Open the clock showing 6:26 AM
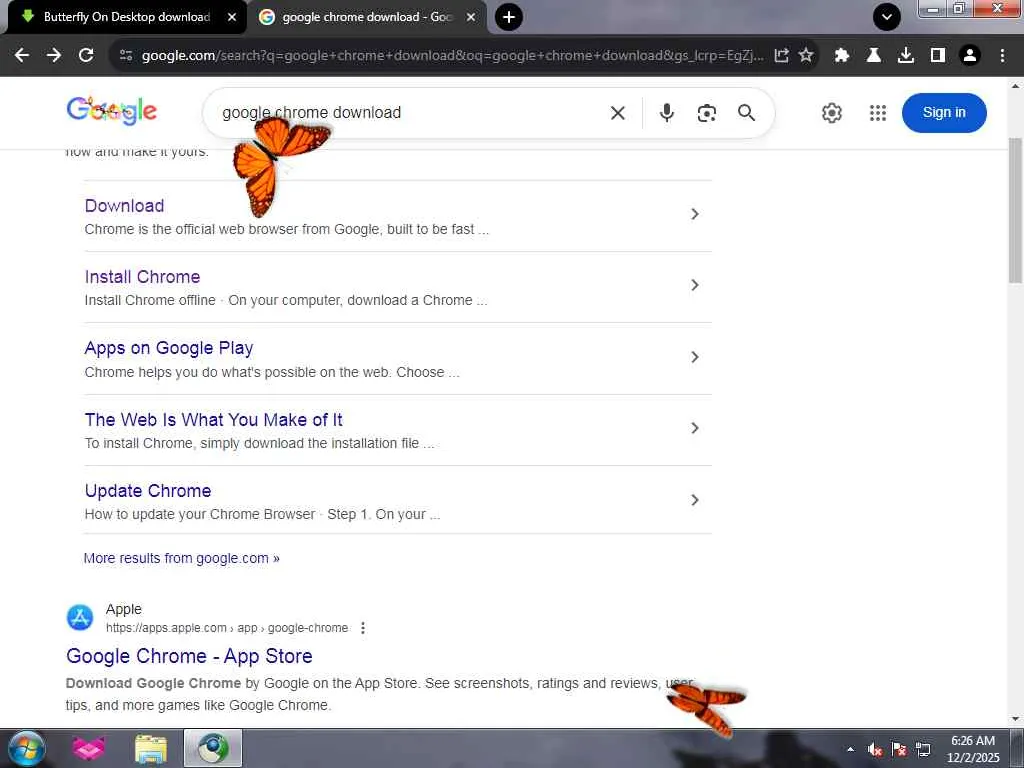This screenshot has height=768, width=1024. pos(973,749)
